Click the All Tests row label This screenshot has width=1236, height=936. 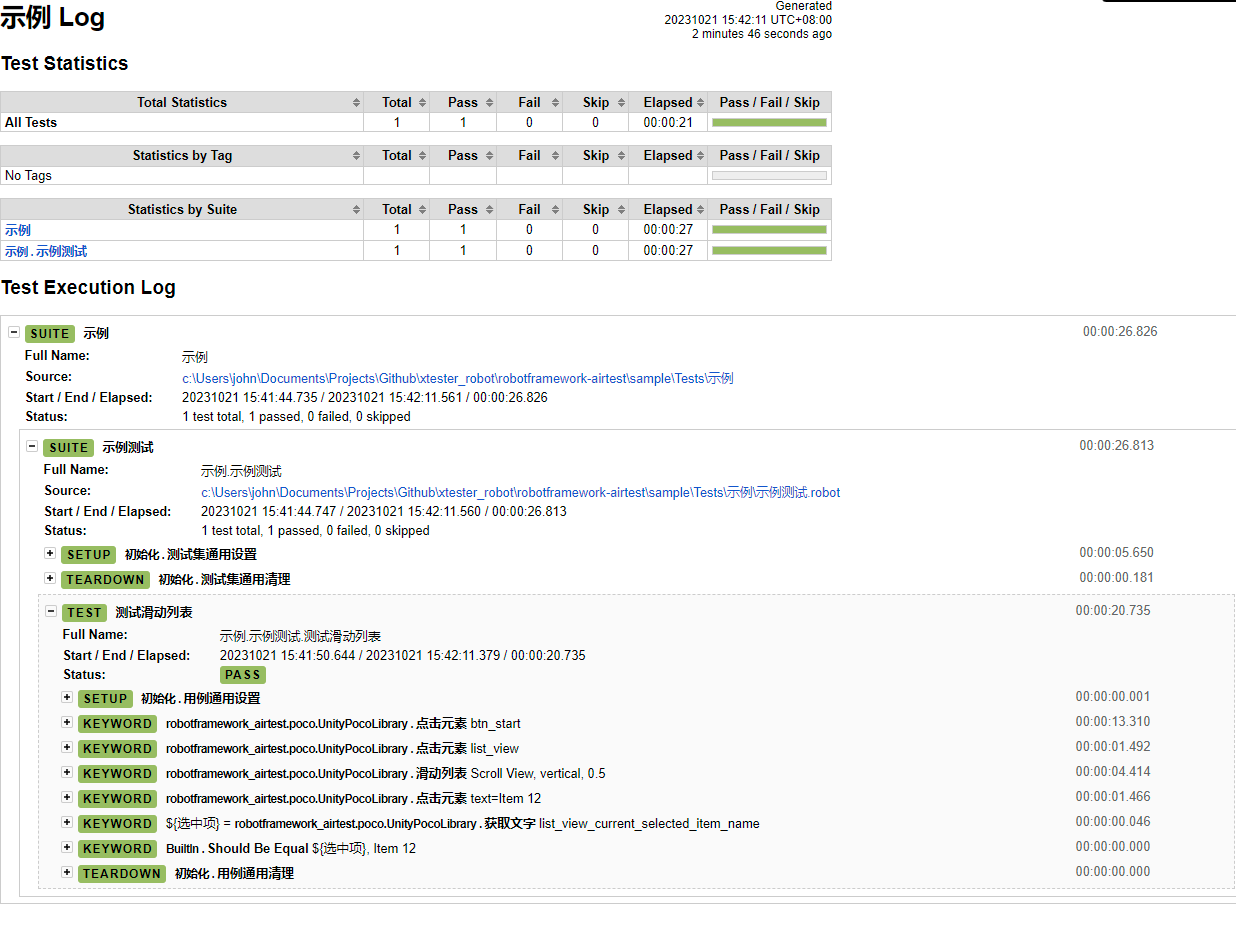click(31, 122)
